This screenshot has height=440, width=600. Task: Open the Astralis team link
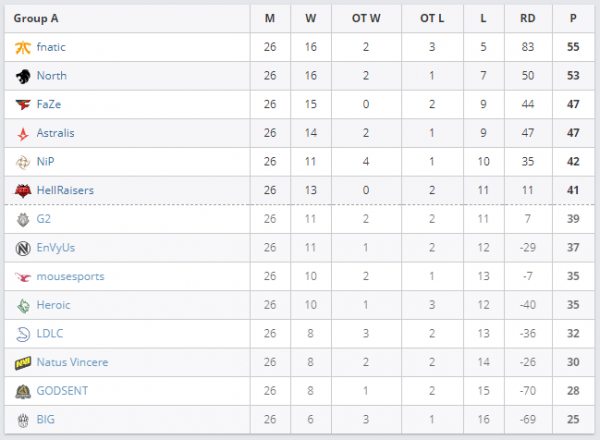(56, 133)
